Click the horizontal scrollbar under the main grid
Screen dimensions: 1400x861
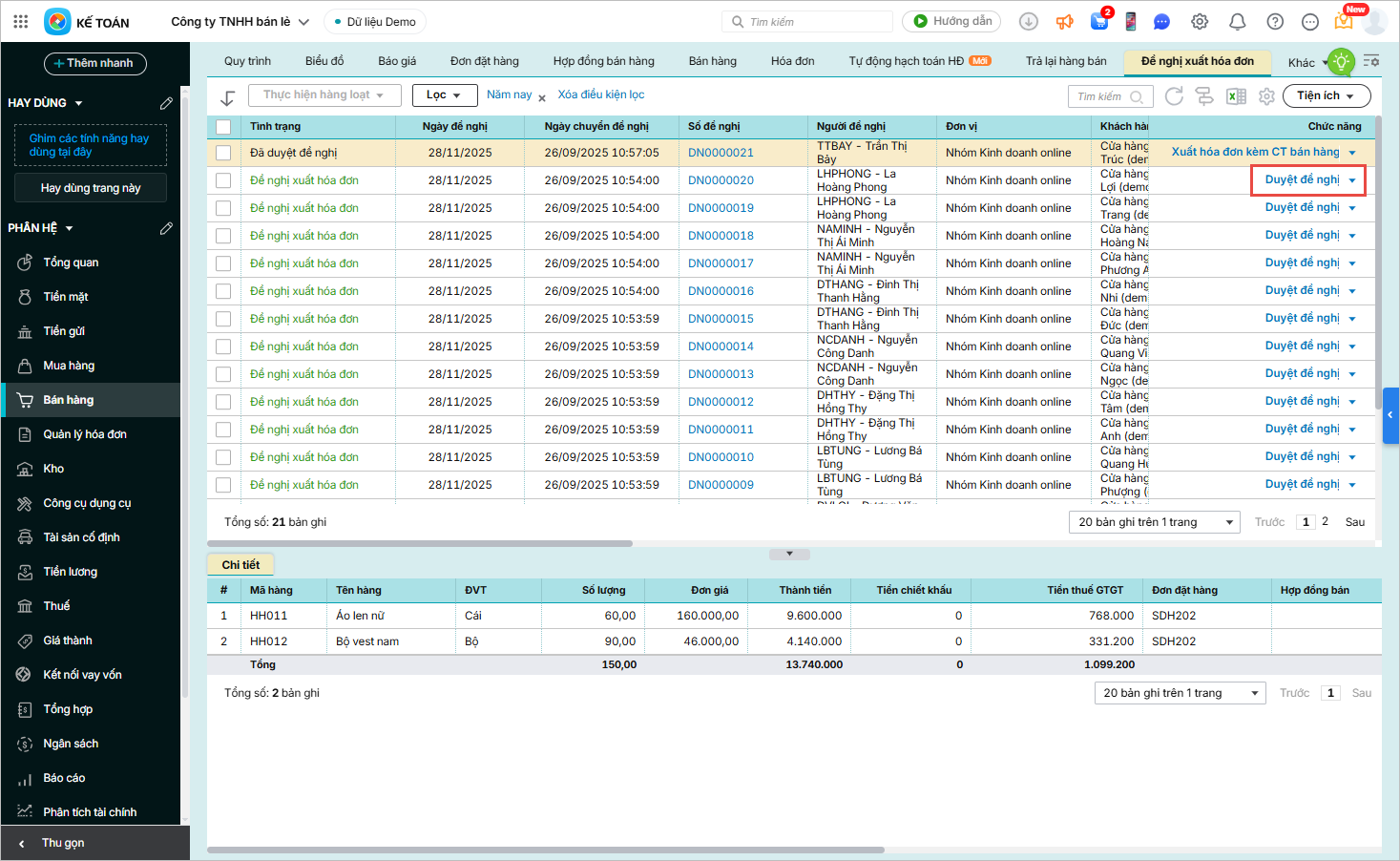coord(420,544)
